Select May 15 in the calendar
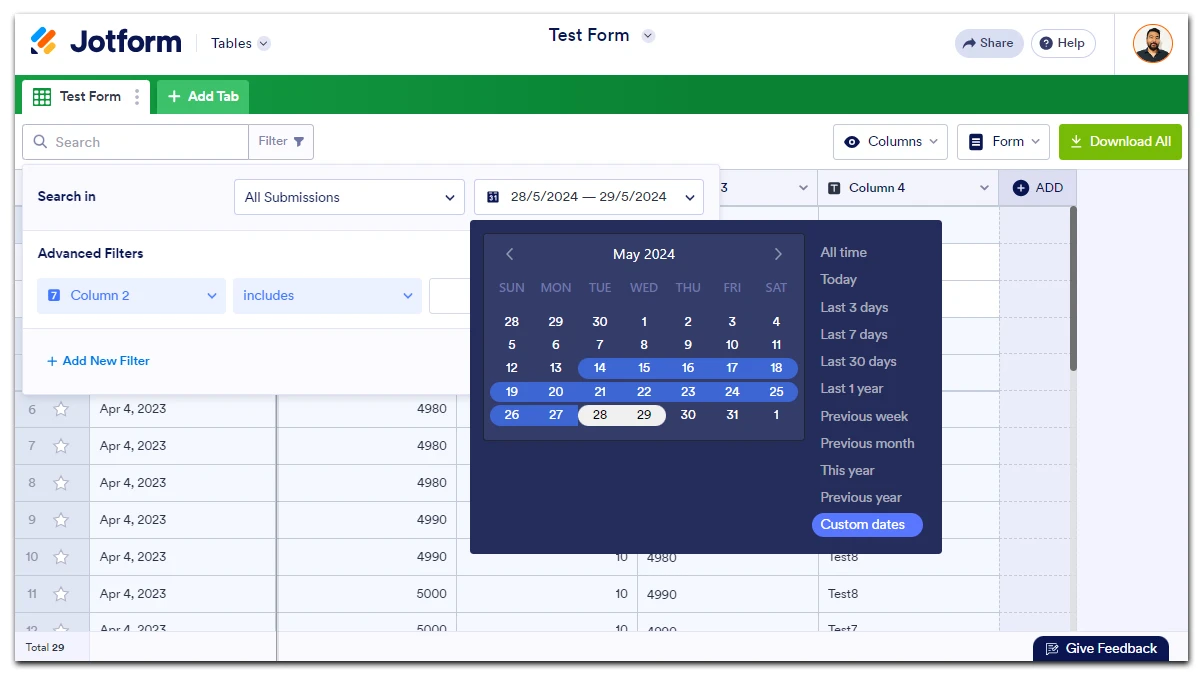The height and width of the screenshot is (675, 1204). (643, 367)
